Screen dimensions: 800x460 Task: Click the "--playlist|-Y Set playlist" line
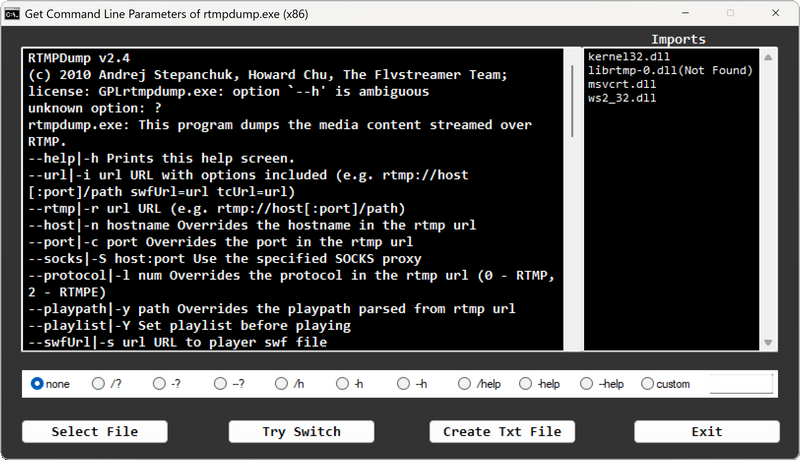(x=189, y=325)
